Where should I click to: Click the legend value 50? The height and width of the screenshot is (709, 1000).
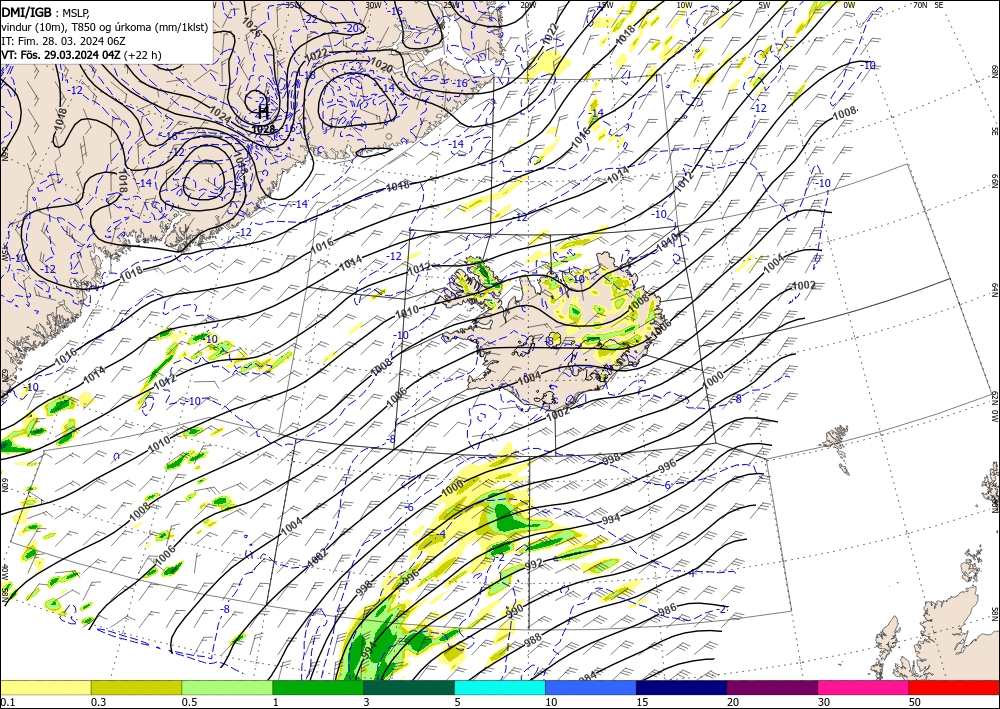click(x=915, y=702)
